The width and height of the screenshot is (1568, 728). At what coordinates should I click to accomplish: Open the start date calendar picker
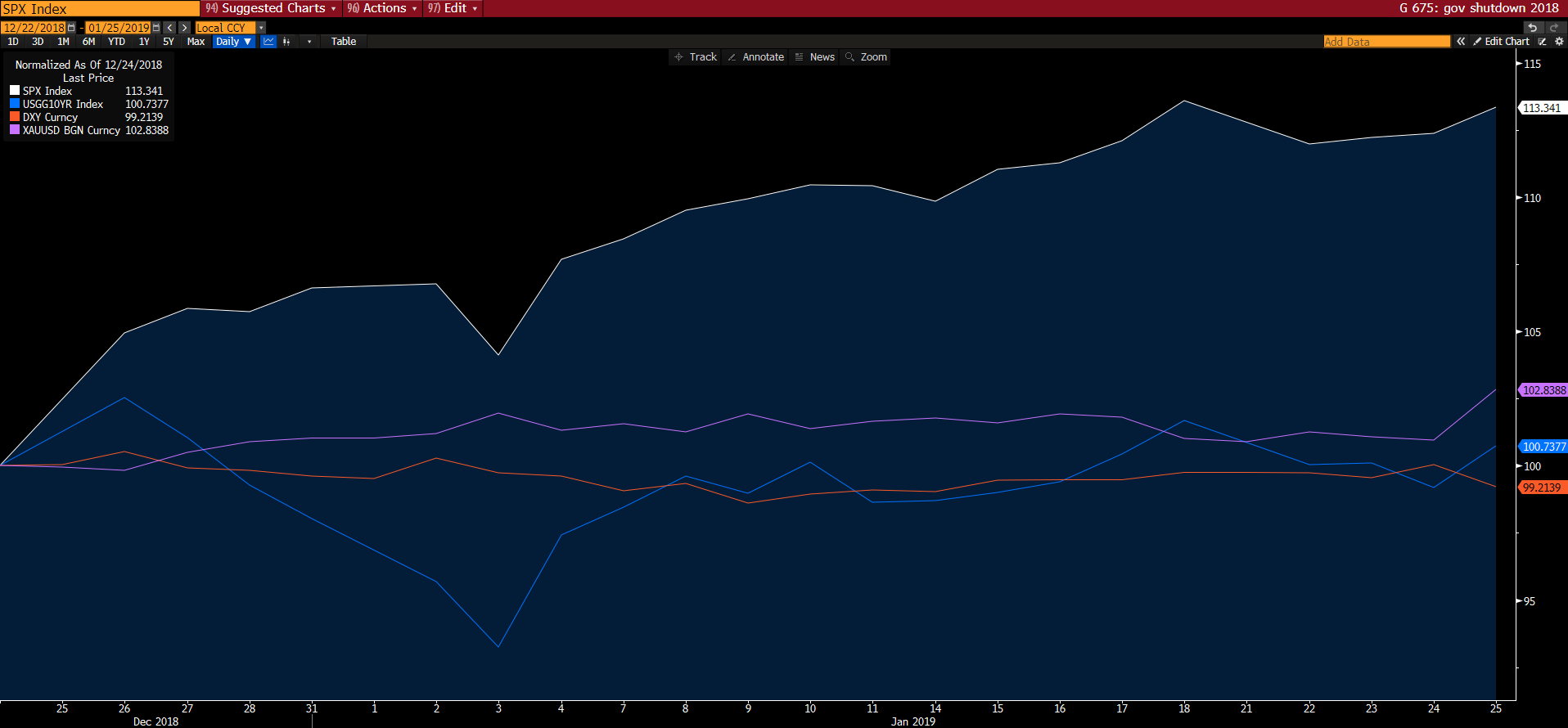71,28
